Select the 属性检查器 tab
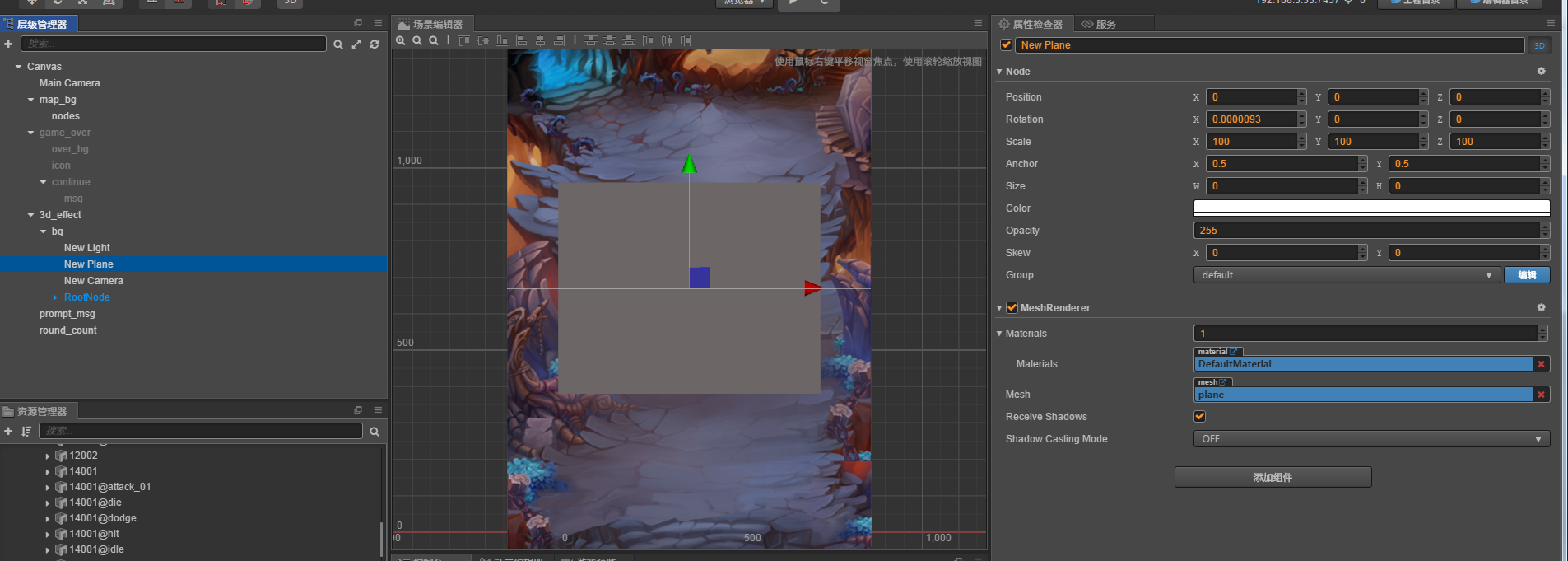 coord(1031,24)
